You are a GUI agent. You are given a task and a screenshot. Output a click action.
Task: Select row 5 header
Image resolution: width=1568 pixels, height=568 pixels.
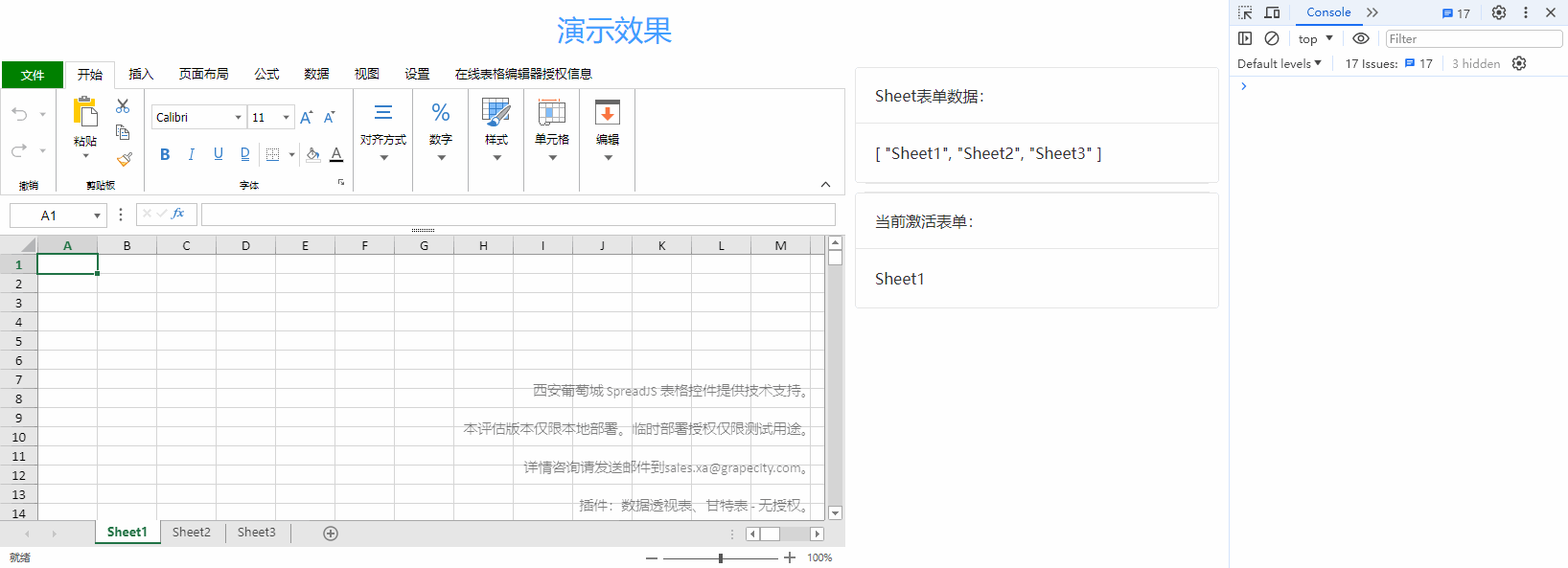click(18, 341)
